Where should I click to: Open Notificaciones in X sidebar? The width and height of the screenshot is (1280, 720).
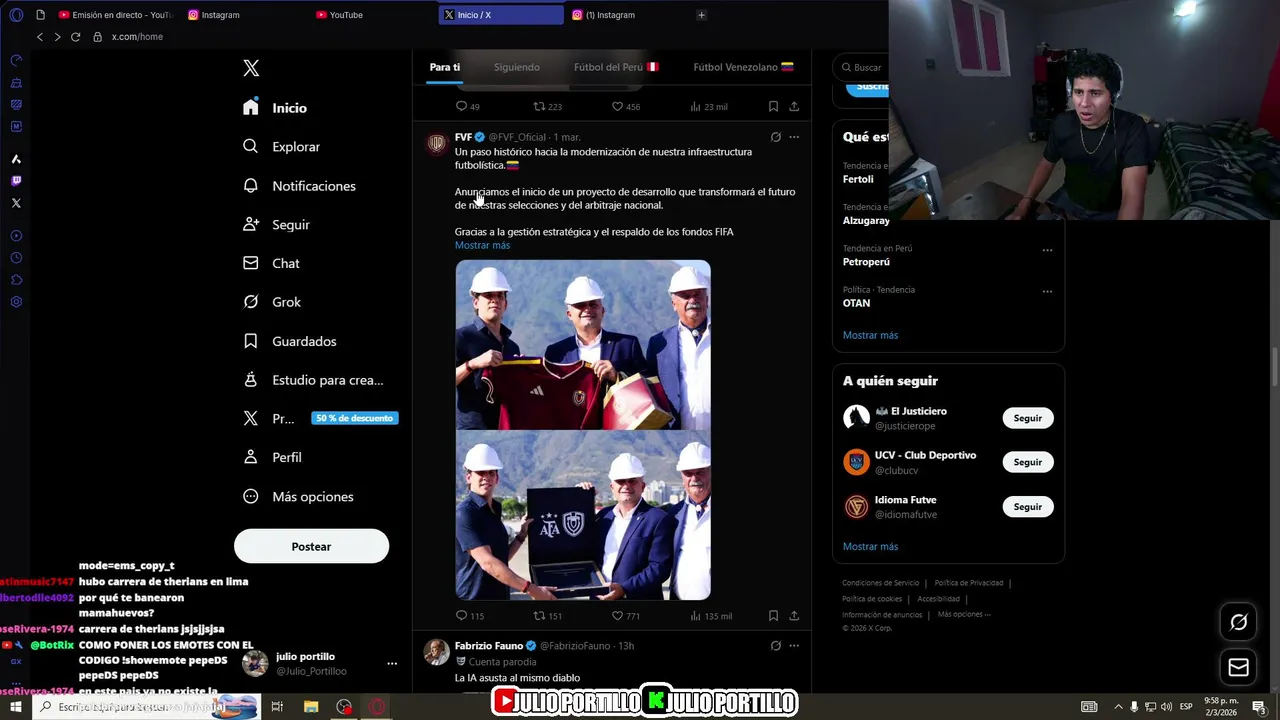[299, 186]
